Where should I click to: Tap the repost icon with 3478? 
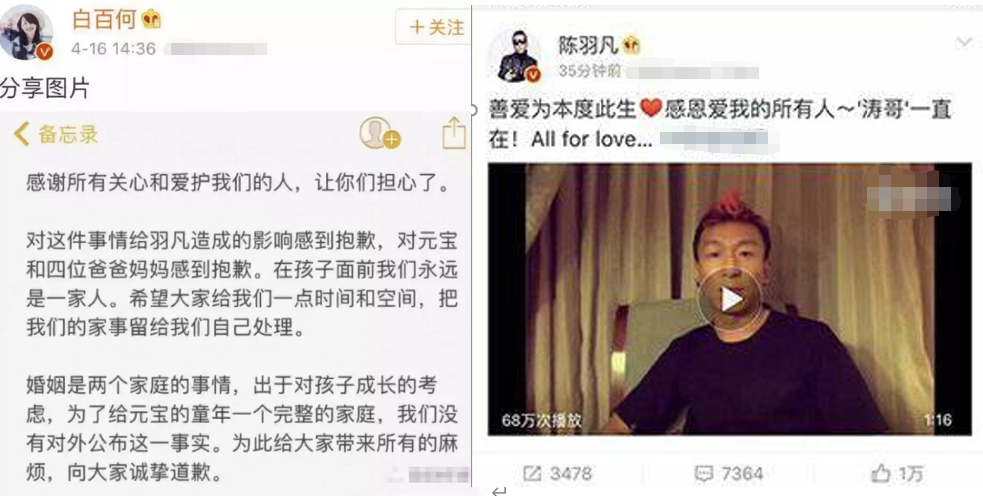click(x=557, y=473)
